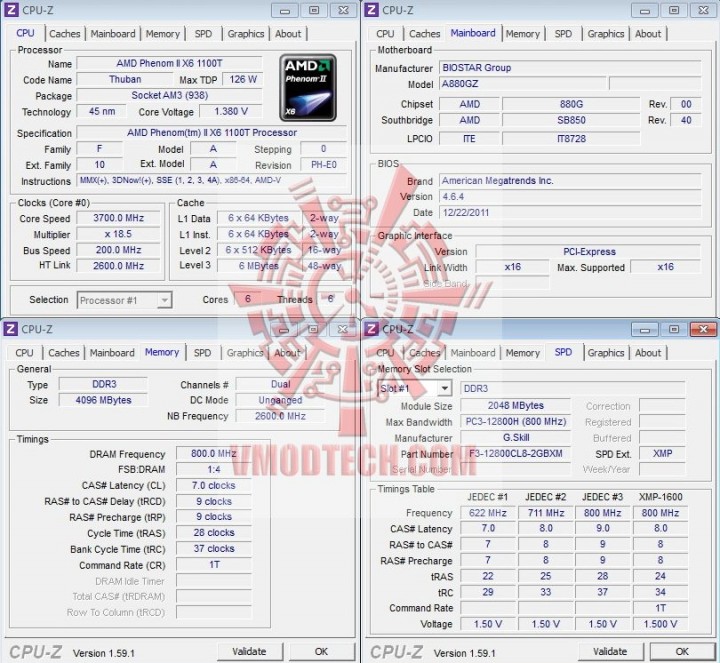Click the G.Skill manufacturer field
Screen dimensions: 720x663
tap(516, 438)
